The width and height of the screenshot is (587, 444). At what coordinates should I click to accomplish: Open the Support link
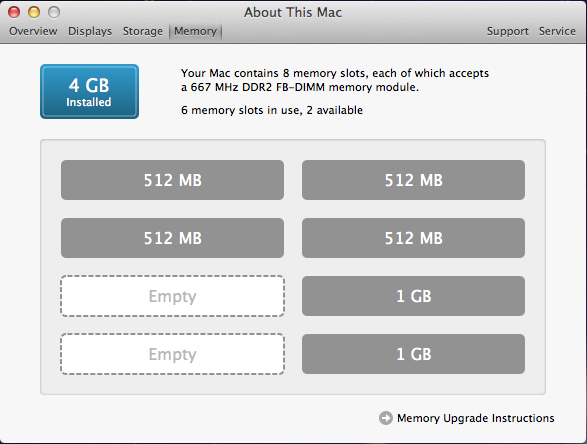(x=508, y=31)
